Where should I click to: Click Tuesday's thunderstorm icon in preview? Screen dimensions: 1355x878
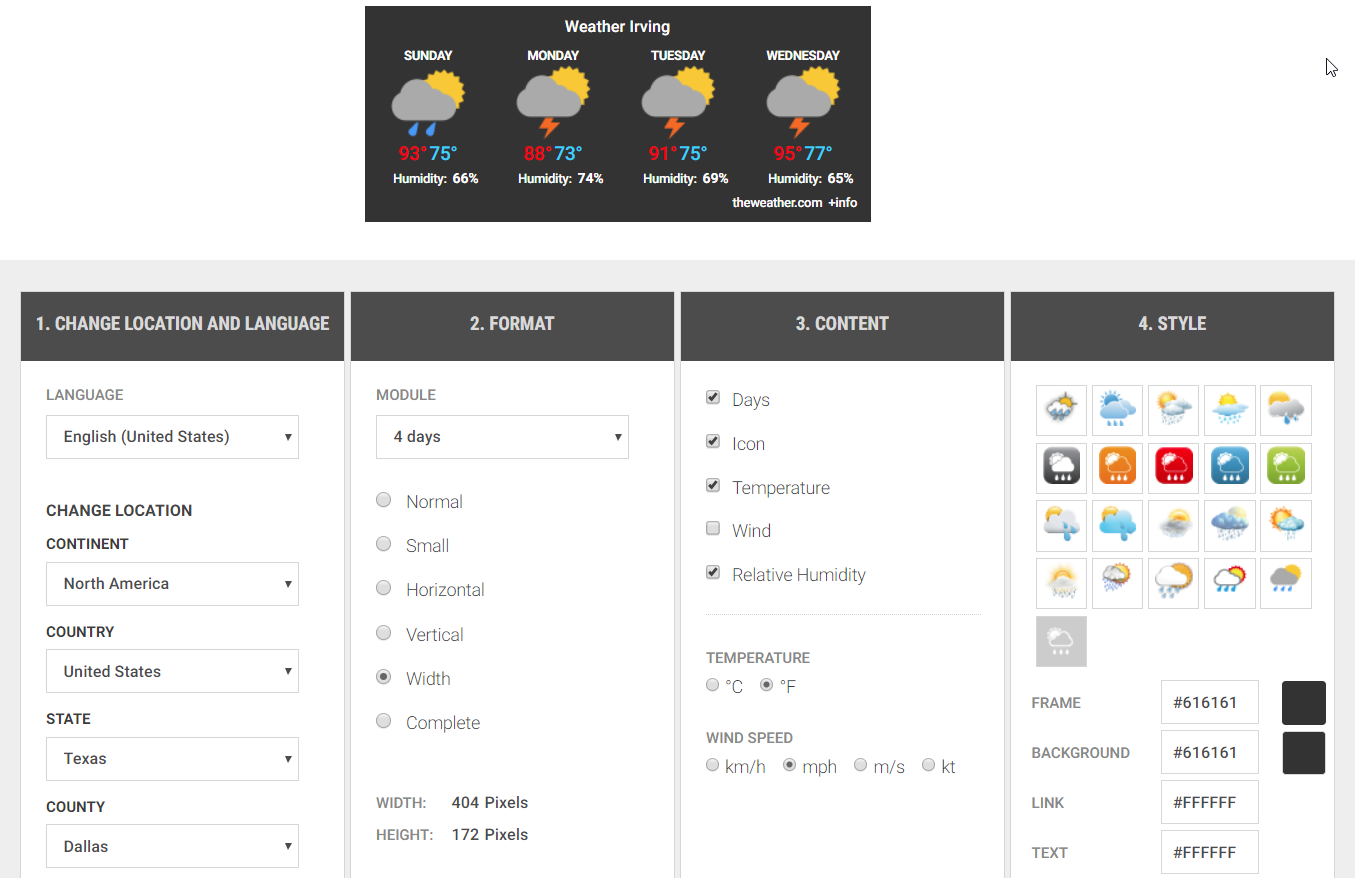(x=678, y=104)
